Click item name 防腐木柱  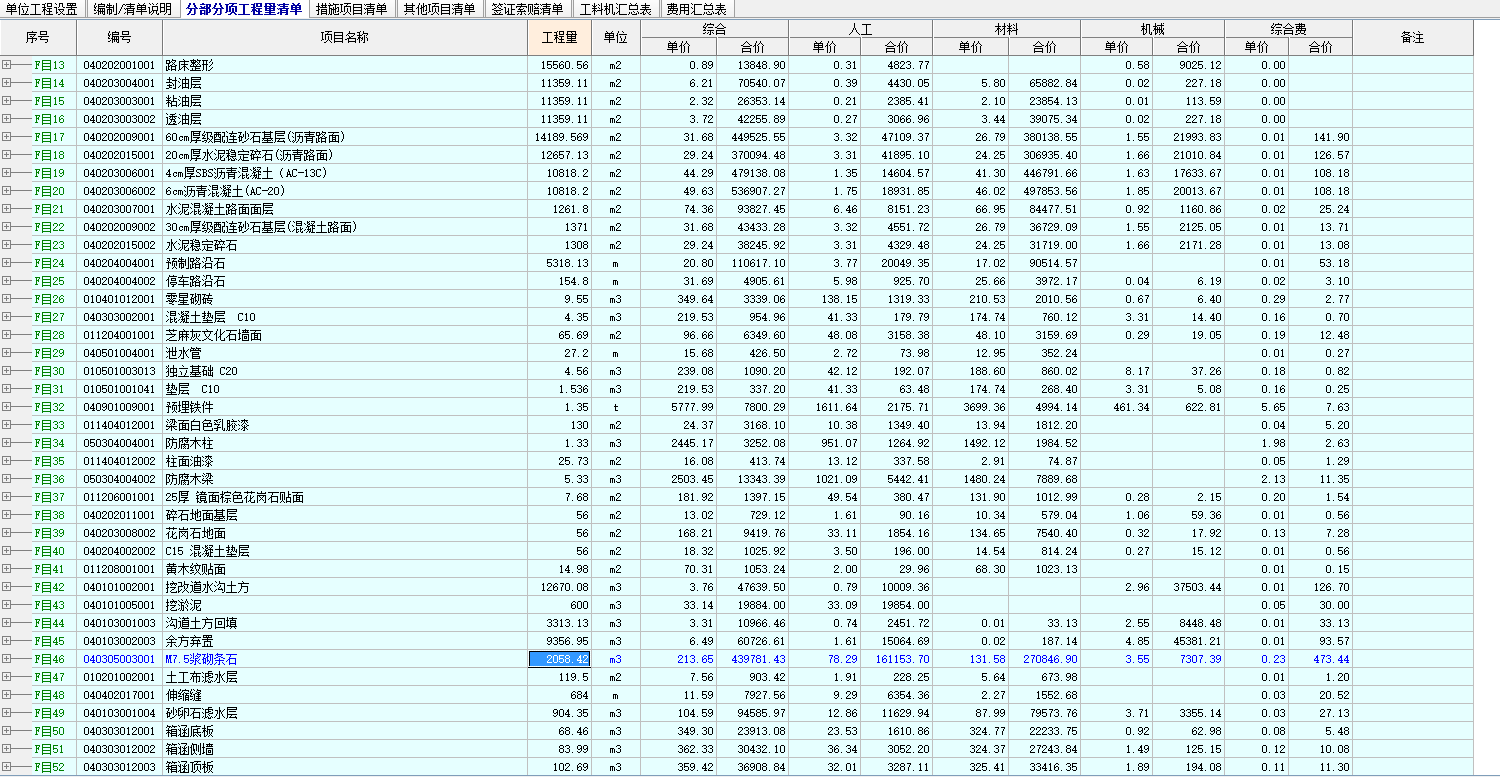189,443
